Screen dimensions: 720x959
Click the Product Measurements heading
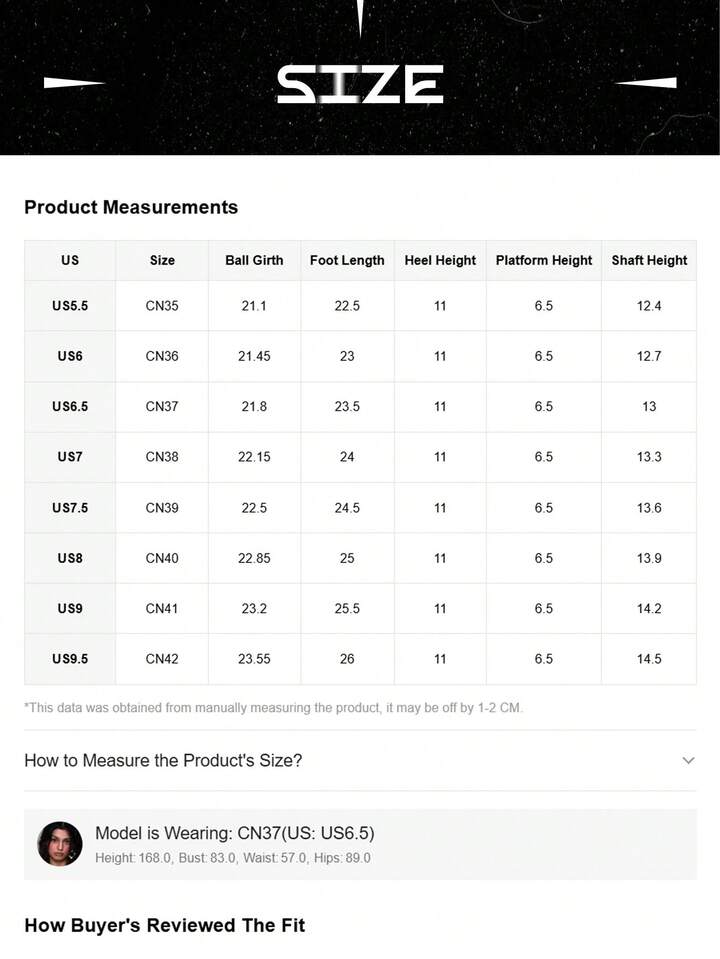(x=131, y=207)
